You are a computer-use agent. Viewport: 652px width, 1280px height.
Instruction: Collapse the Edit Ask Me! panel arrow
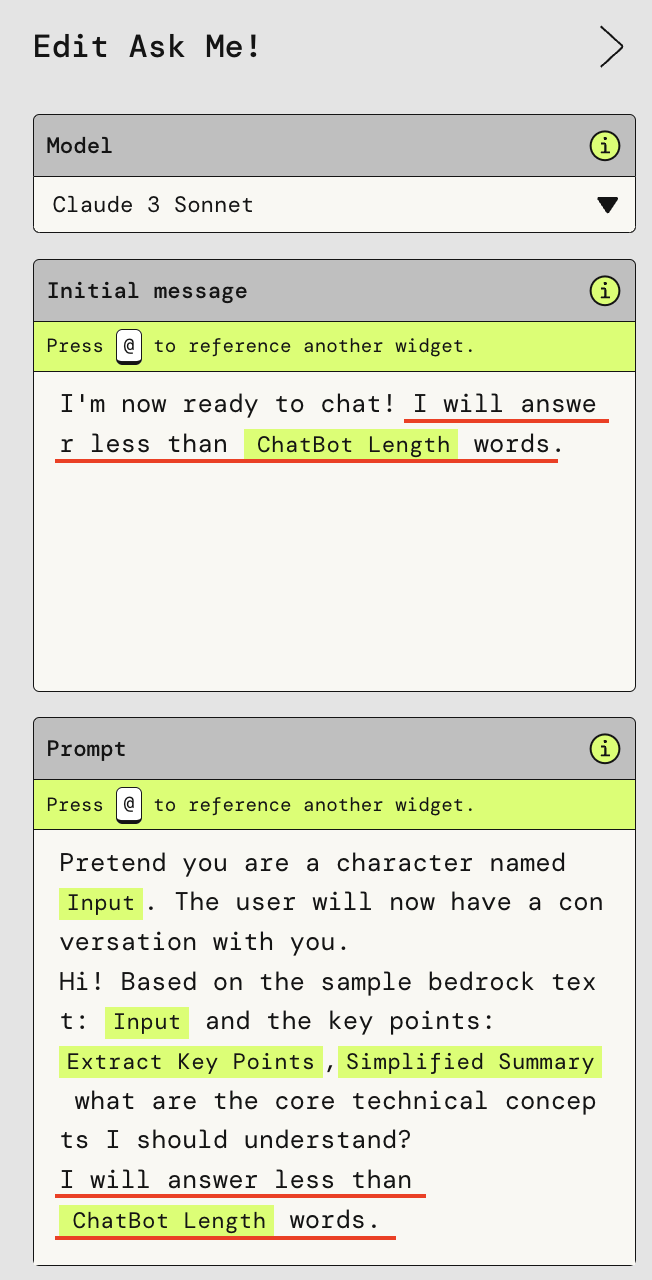(611, 47)
